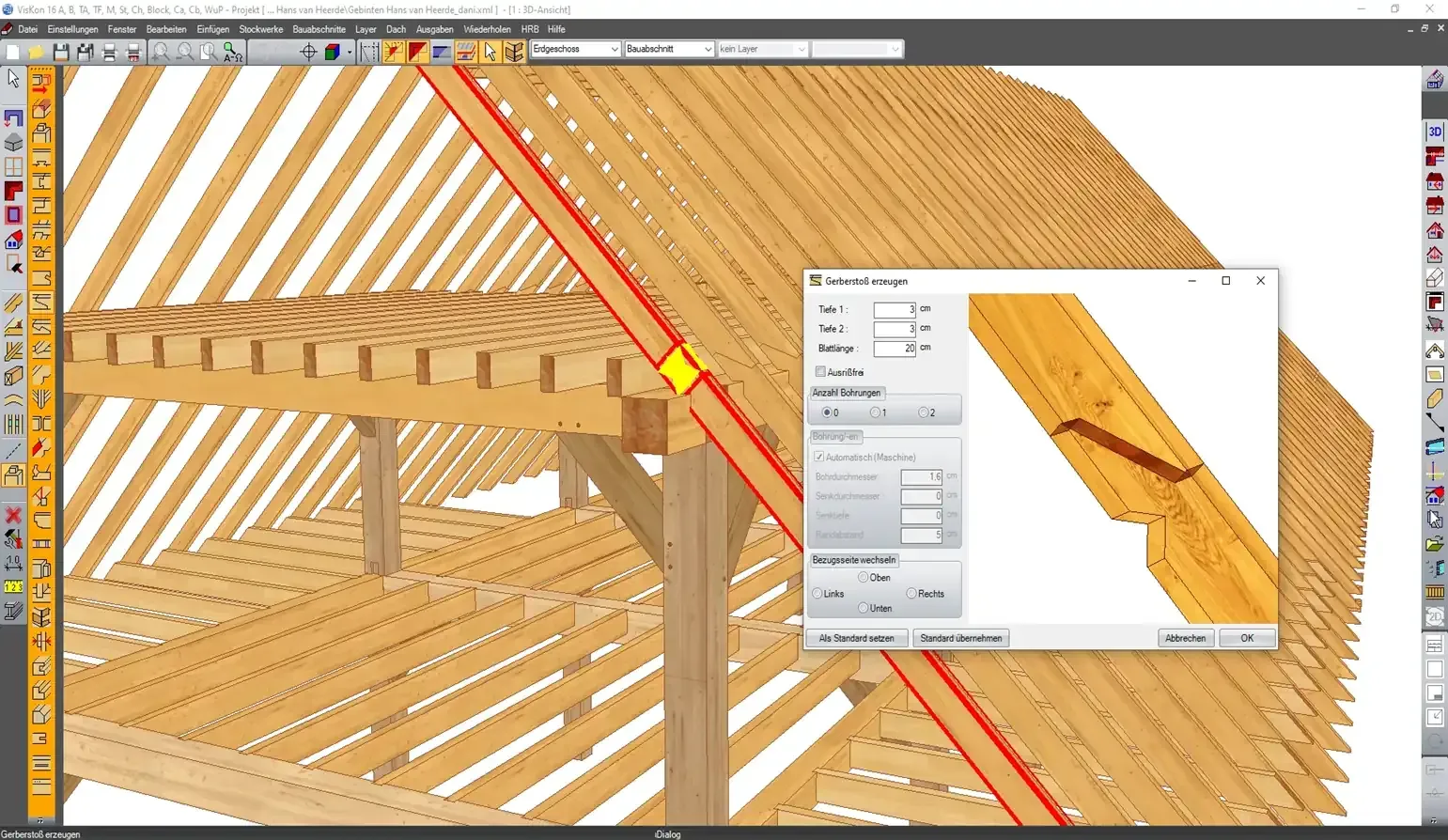1448x840 pixels.
Task: Enable the Ausrißfrei checkbox
Action: click(821, 372)
